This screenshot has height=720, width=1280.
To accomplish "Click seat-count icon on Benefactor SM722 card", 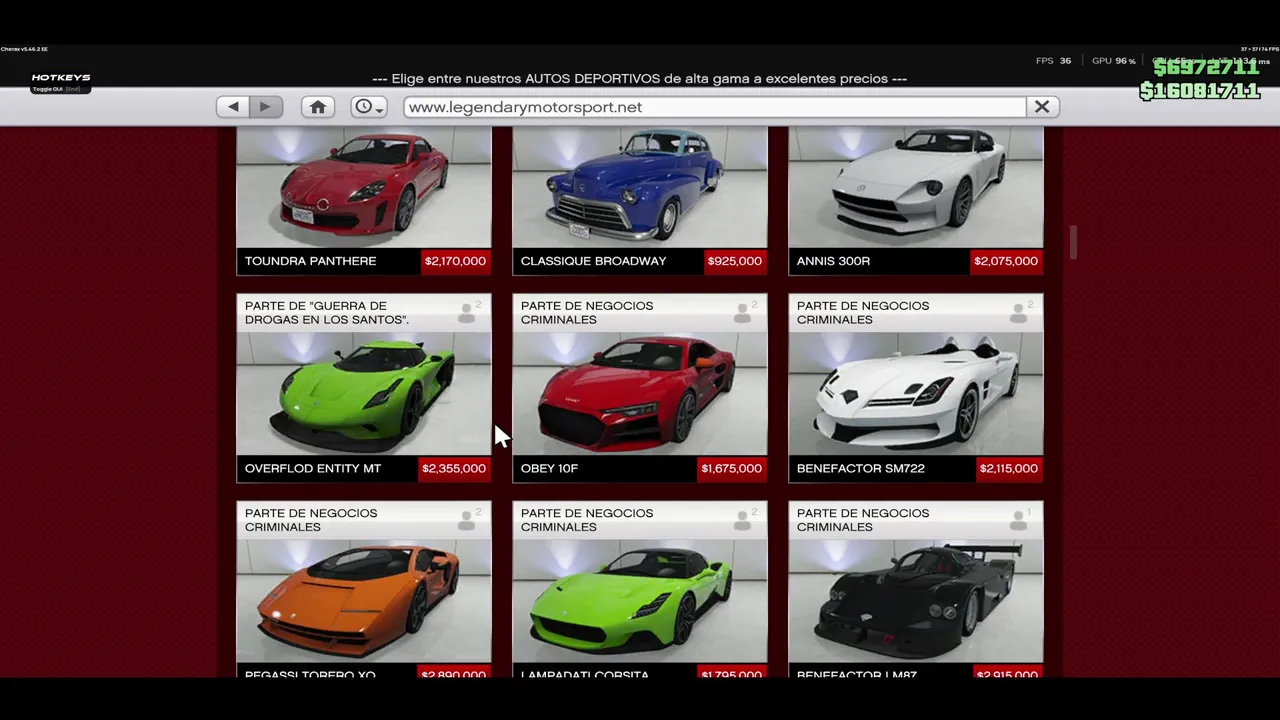I will pos(1019,313).
